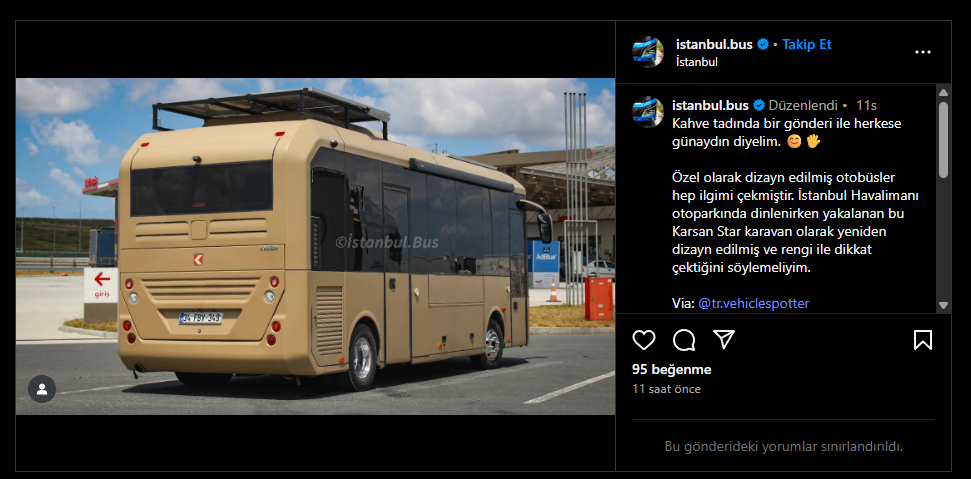Click caption scrollbar down arrow
This screenshot has height=479, width=971.
[943, 305]
